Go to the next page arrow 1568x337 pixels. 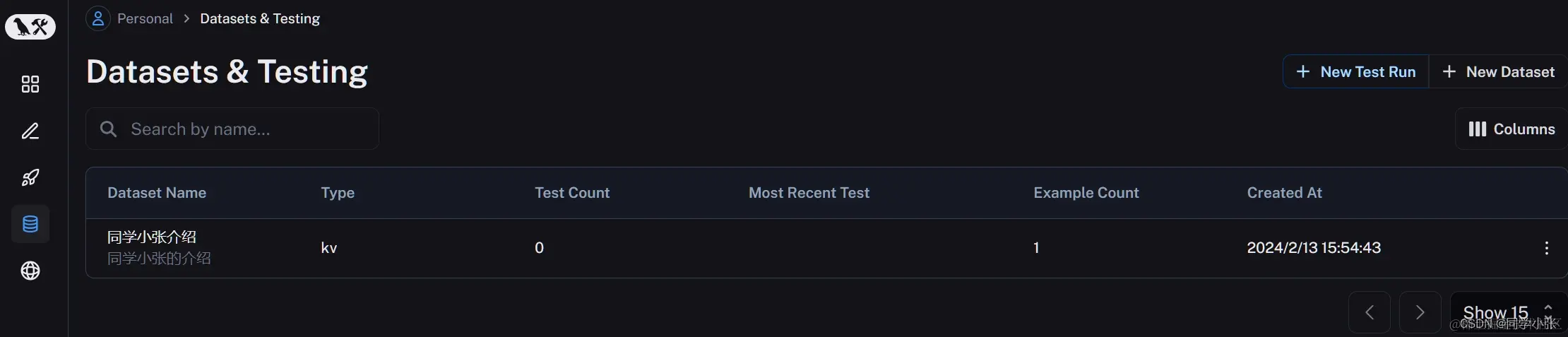point(1420,312)
